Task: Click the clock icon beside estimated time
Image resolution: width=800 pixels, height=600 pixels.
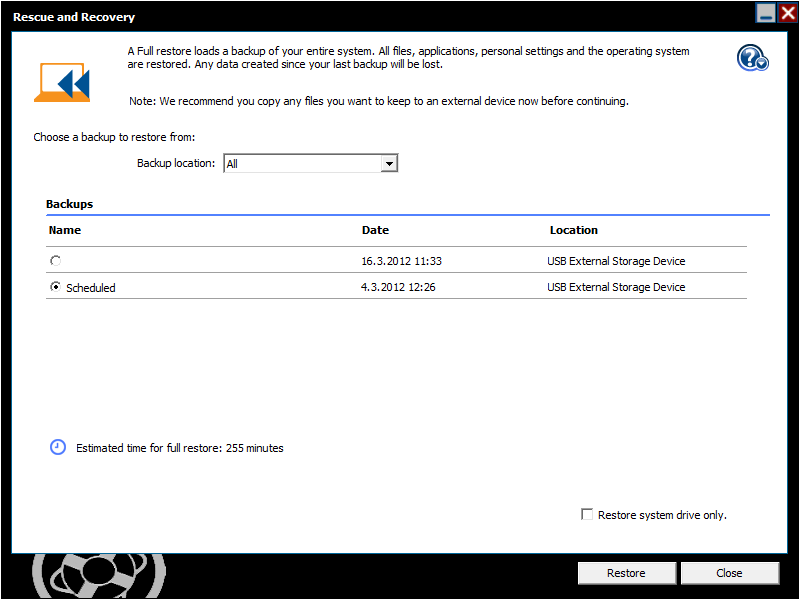Action: 58,447
